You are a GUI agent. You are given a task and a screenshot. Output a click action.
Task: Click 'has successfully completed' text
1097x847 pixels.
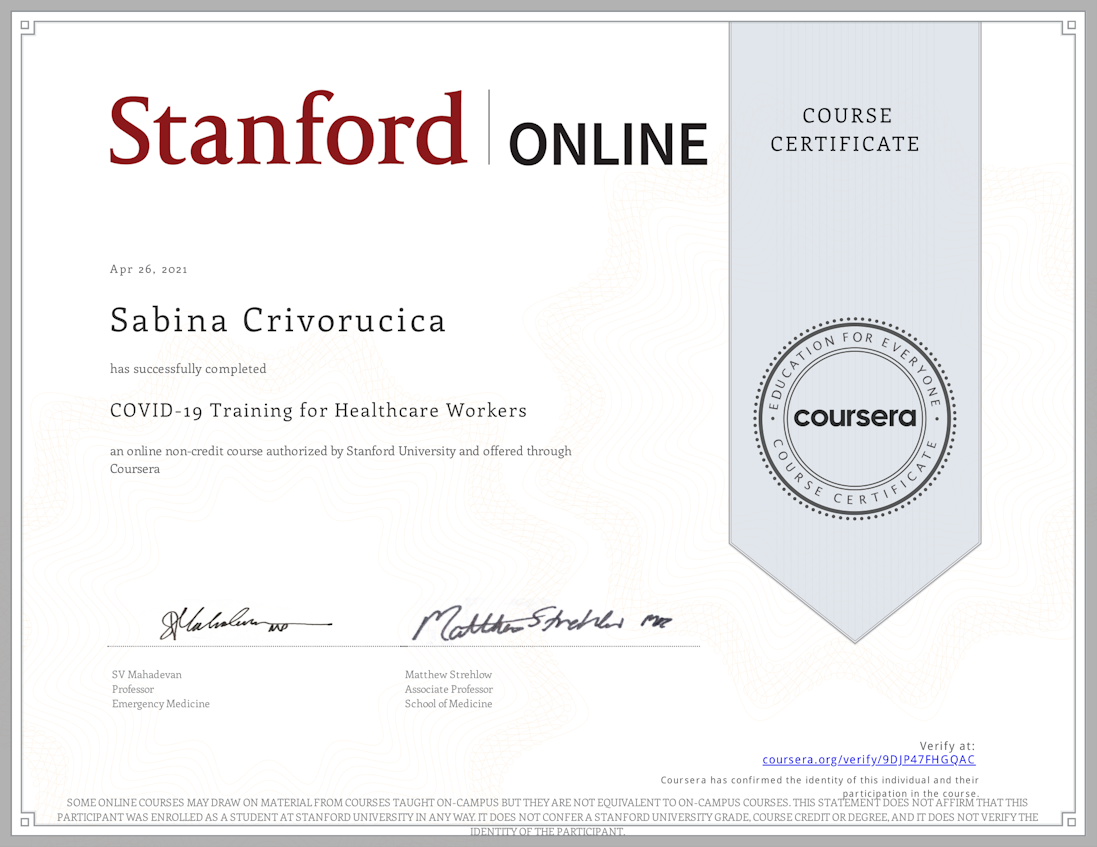coord(188,369)
